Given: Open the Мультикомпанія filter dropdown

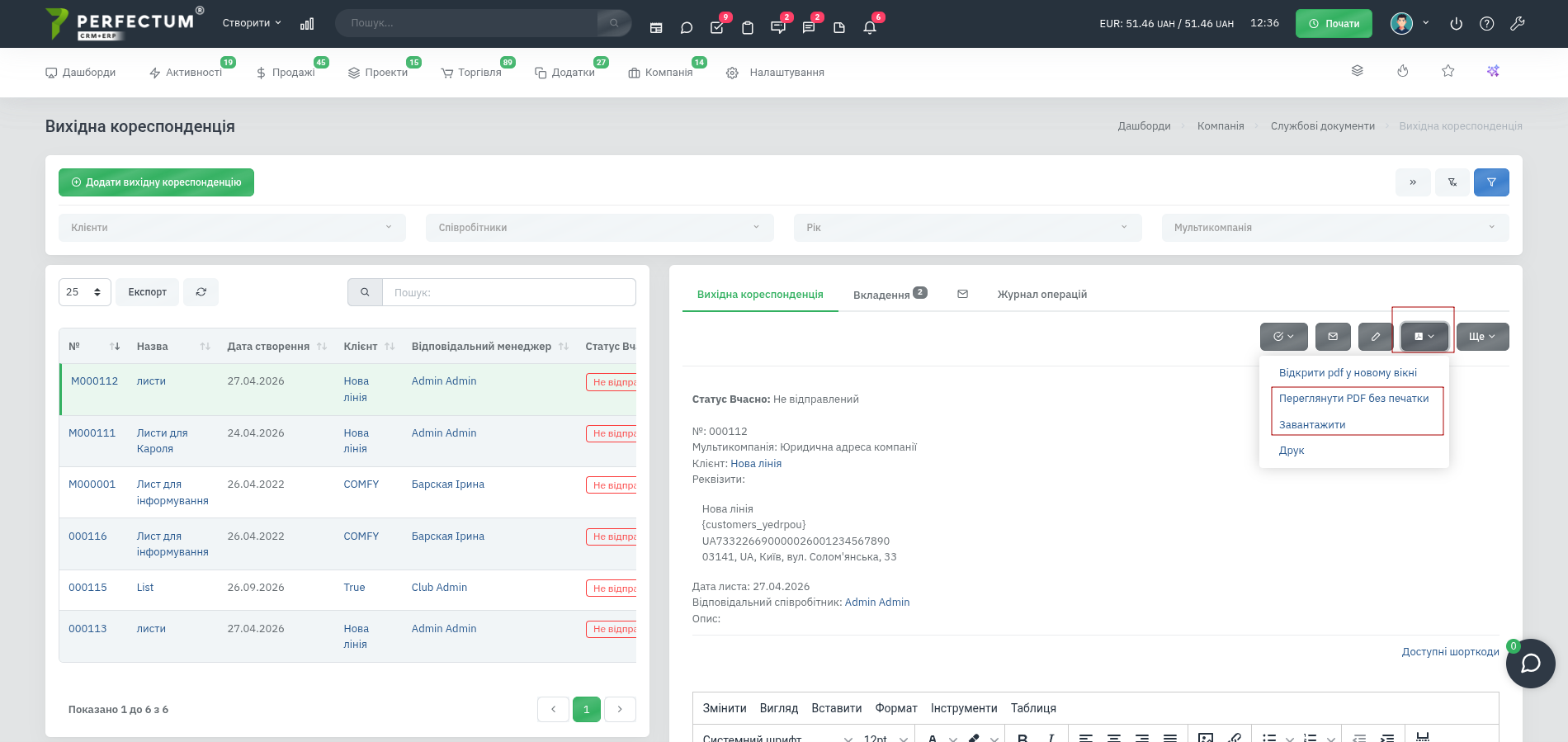Looking at the screenshot, I should (1335, 228).
